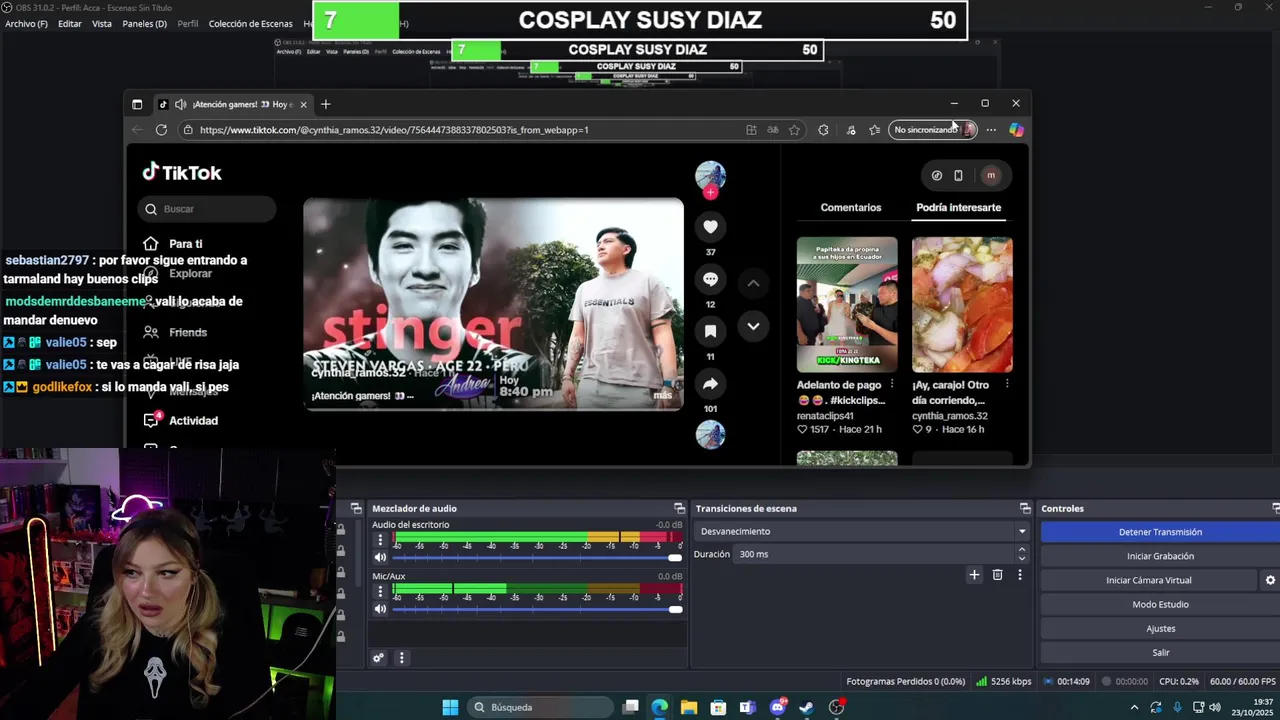Open Edge Copilot icon
Viewport: 1280px width, 720px height.
(x=1015, y=130)
